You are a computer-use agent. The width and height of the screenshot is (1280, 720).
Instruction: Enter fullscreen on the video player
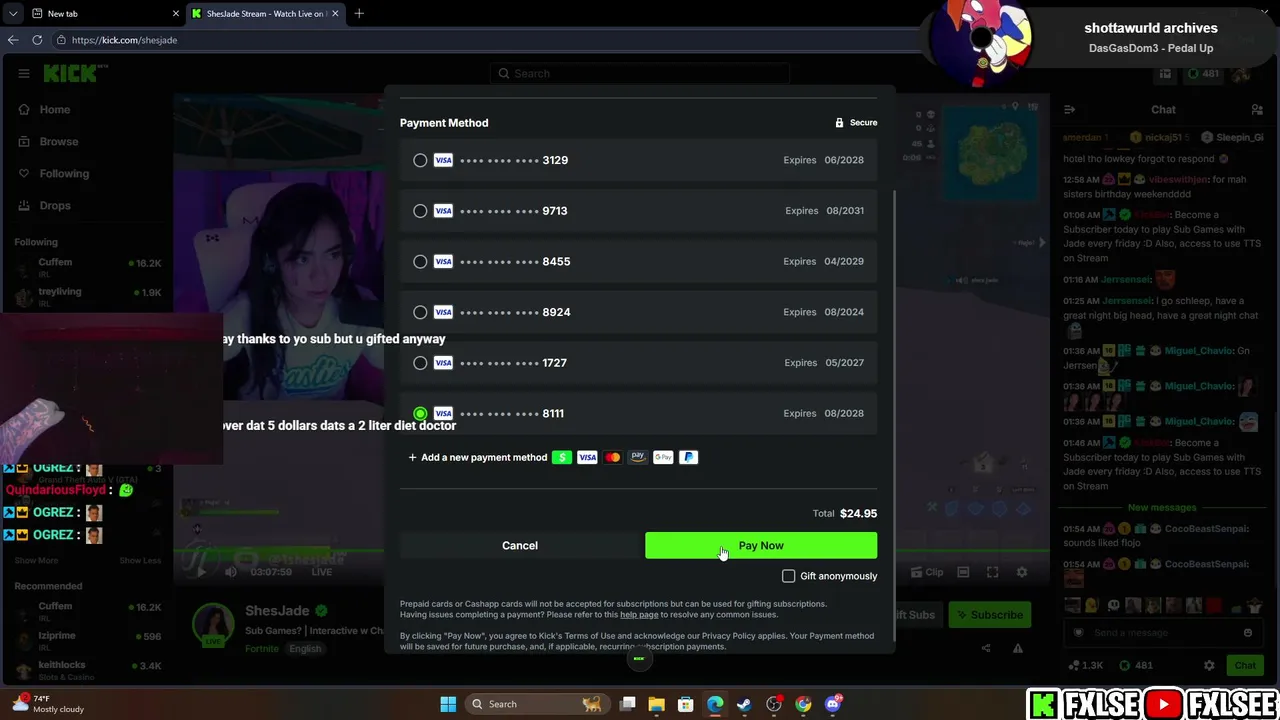[x=992, y=572]
